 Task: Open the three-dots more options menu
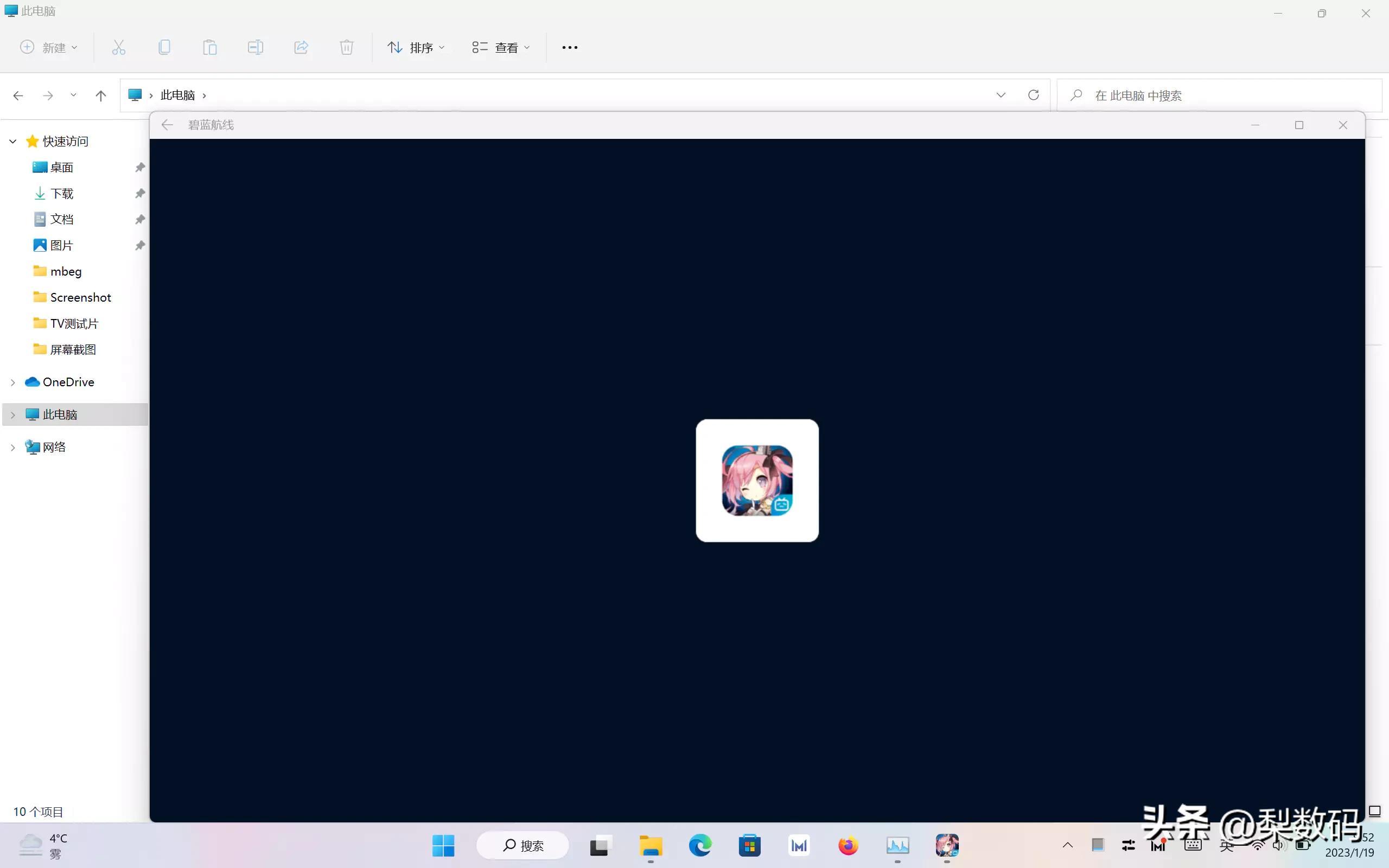click(569, 48)
